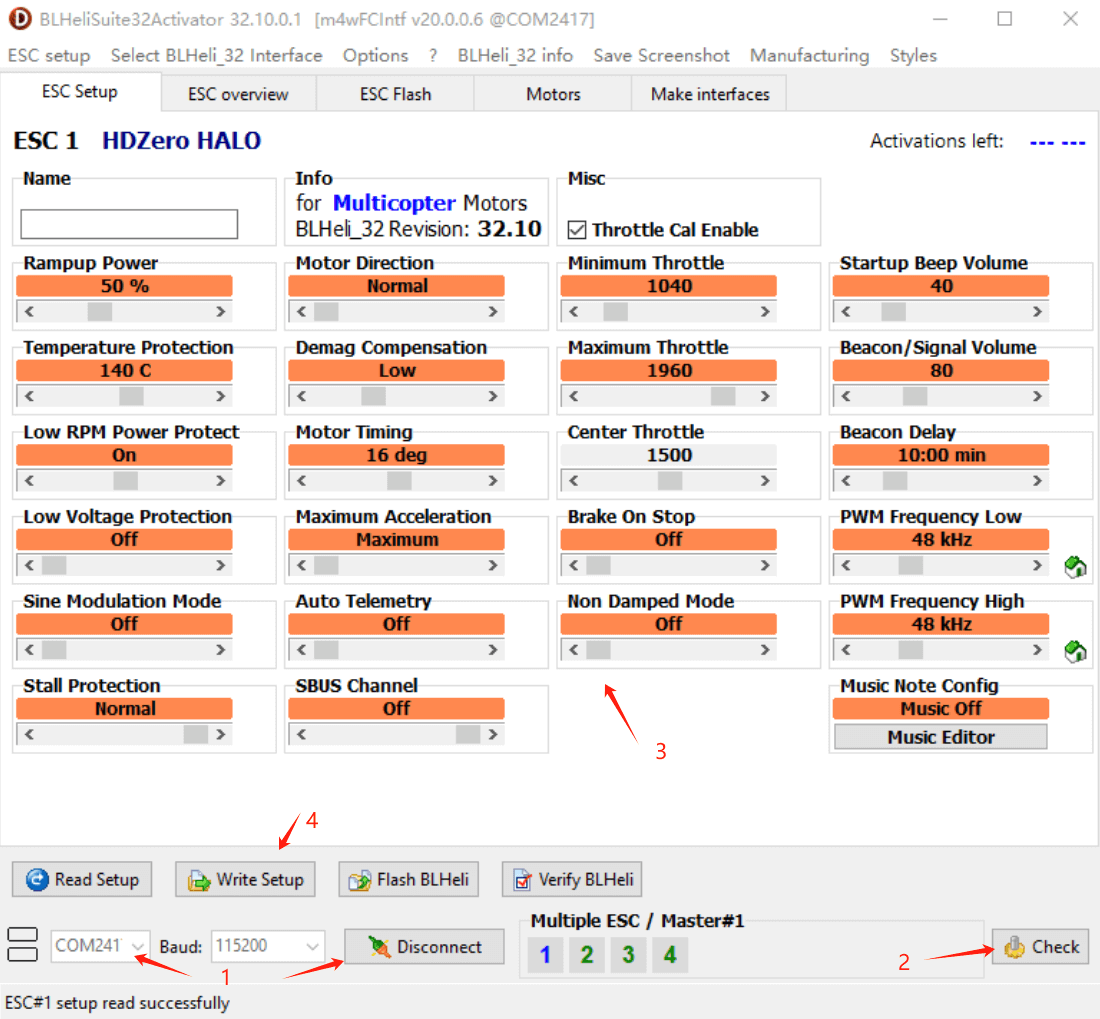
Task: Open the Select BLHeli_32 Interface menu
Action: (216, 56)
